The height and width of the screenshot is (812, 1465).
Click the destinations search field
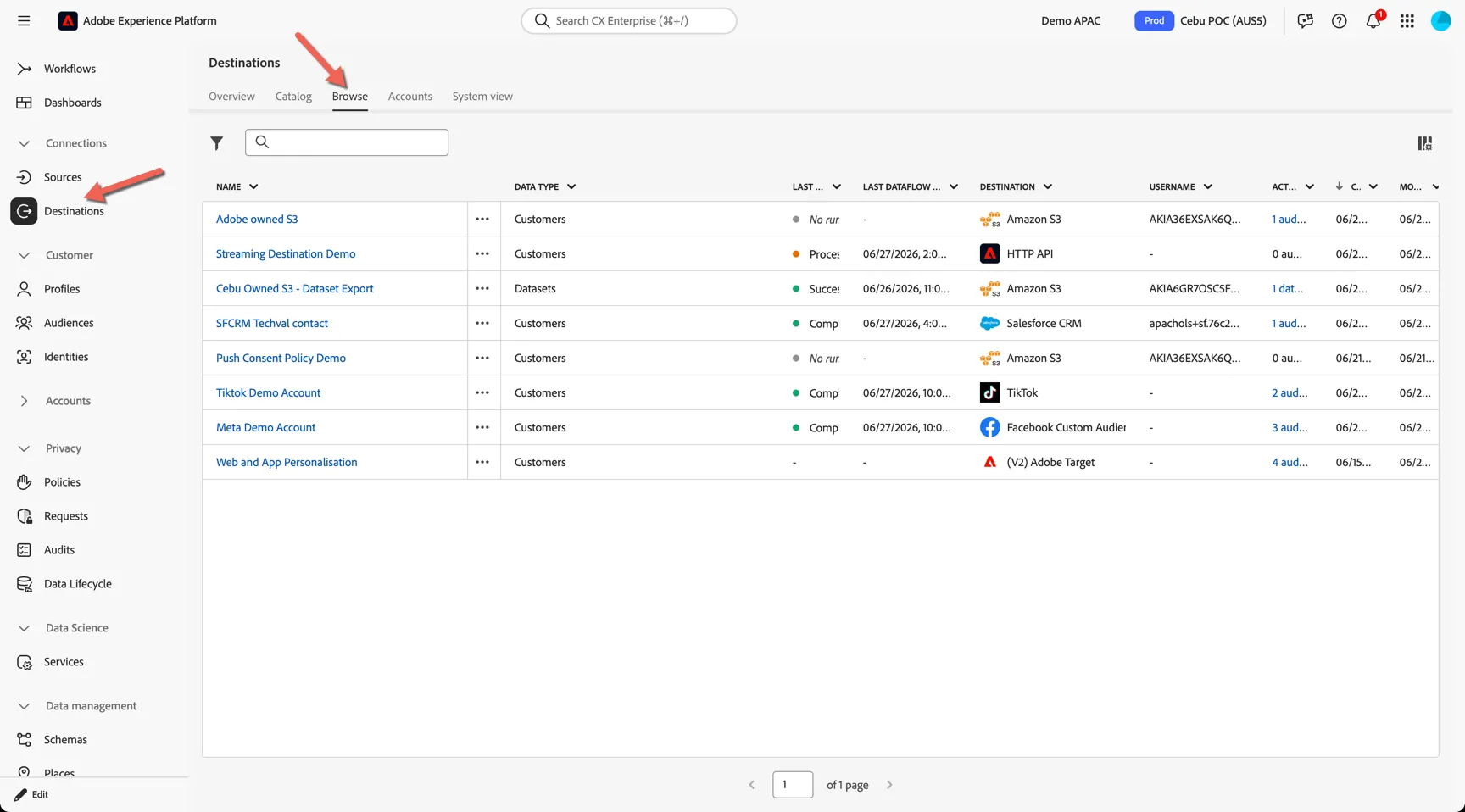(347, 142)
